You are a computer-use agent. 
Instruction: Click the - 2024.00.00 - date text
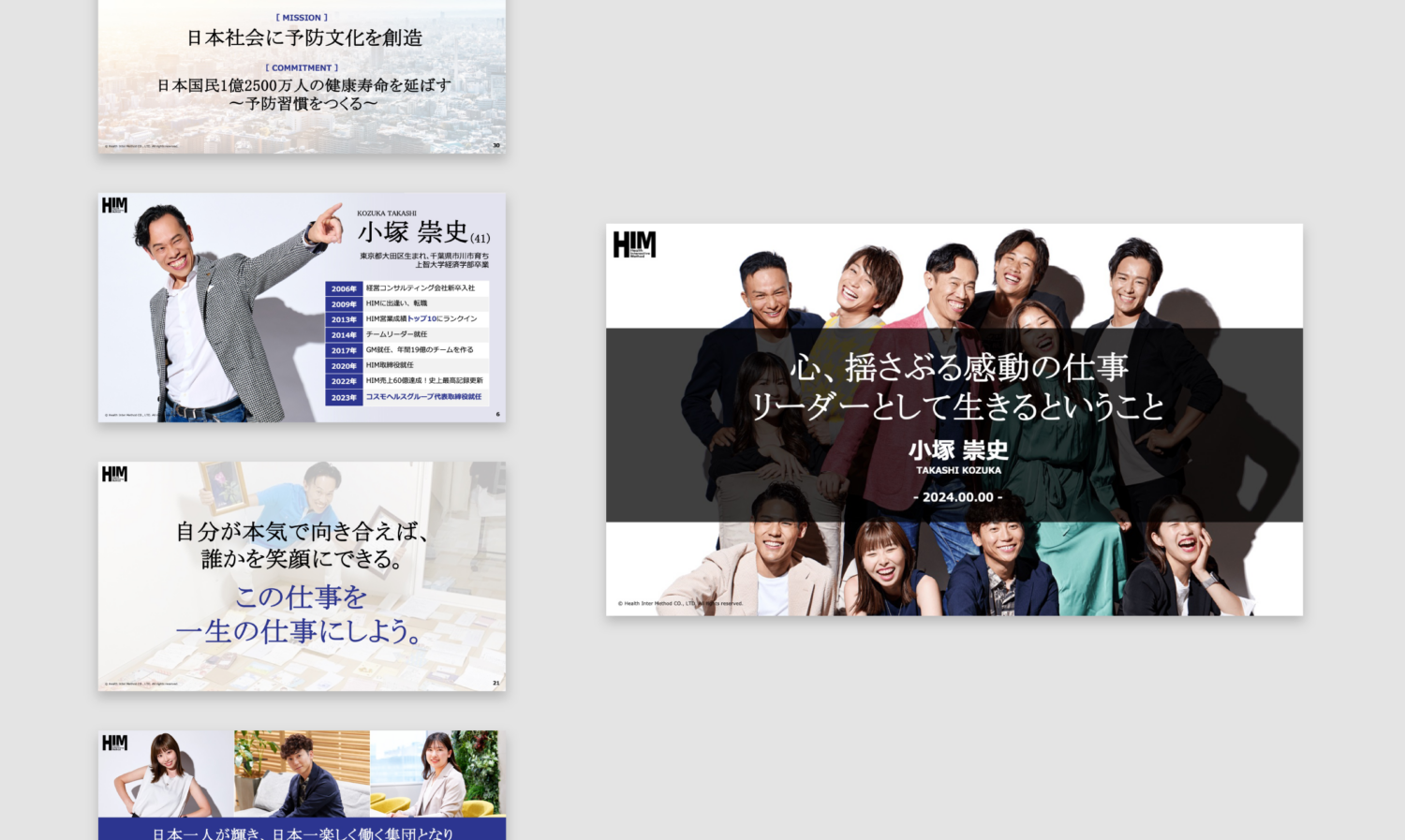coord(957,497)
